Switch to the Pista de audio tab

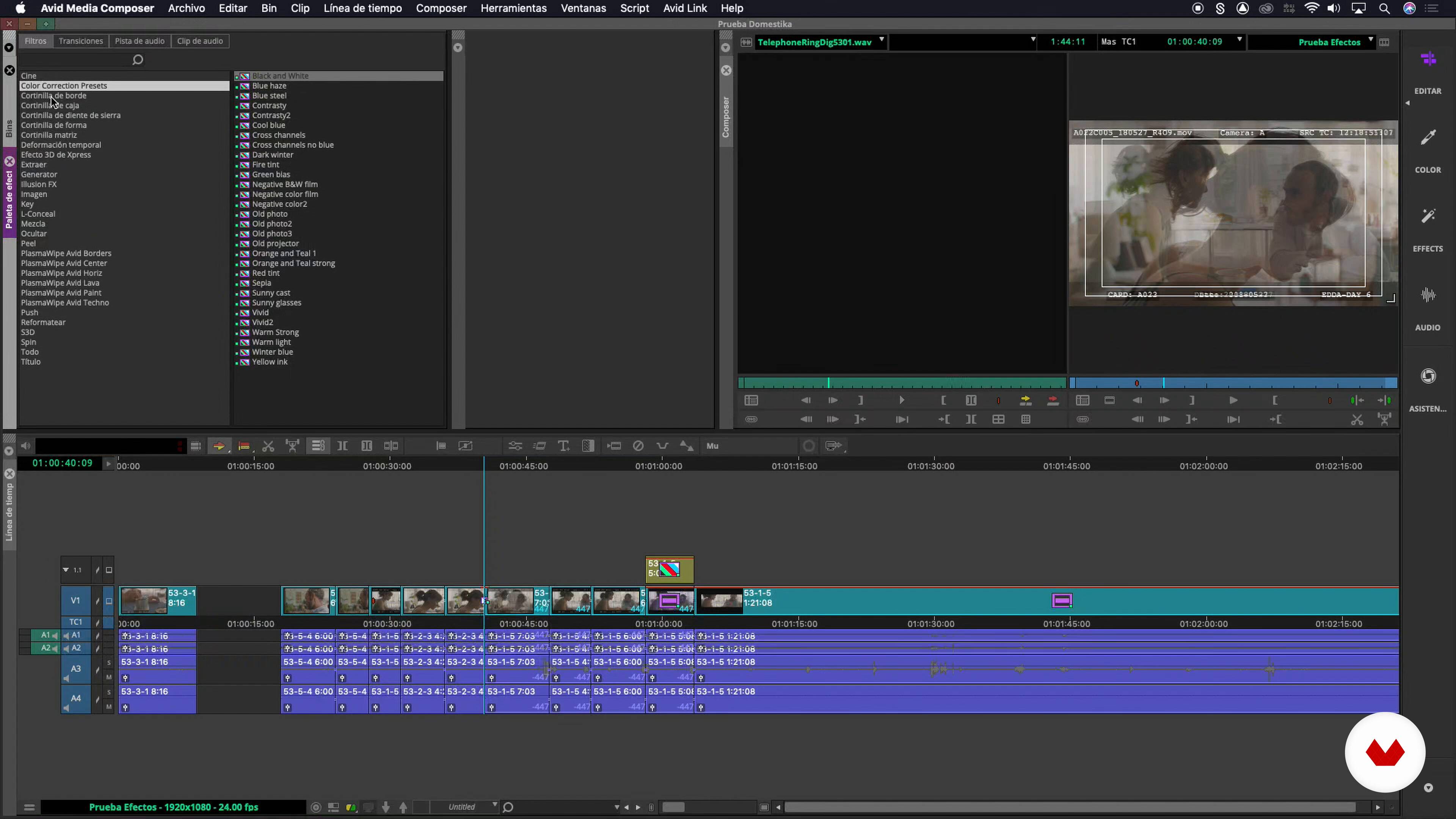140,41
